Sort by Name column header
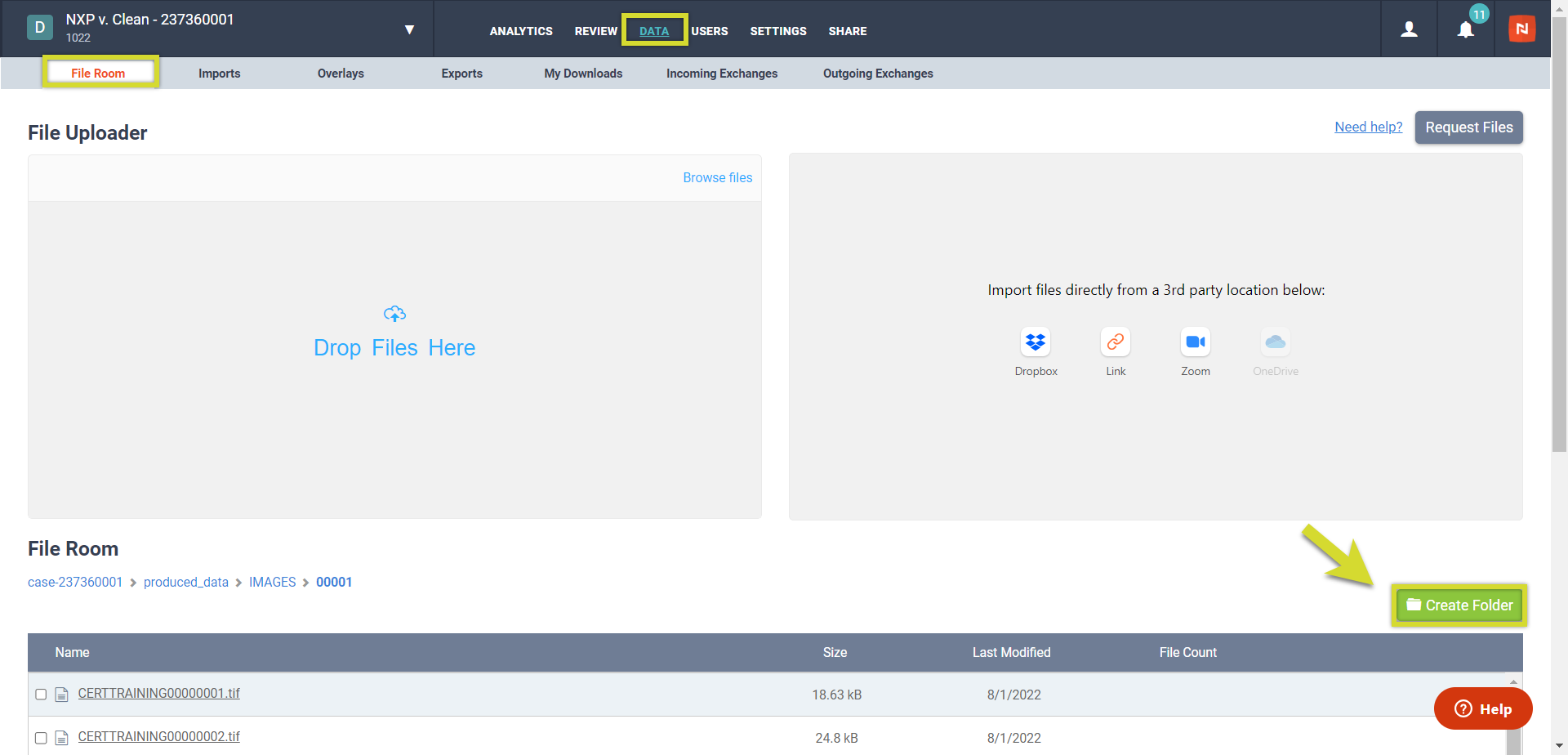The height and width of the screenshot is (755, 1568). pyautogui.click(x=72, y=652)
